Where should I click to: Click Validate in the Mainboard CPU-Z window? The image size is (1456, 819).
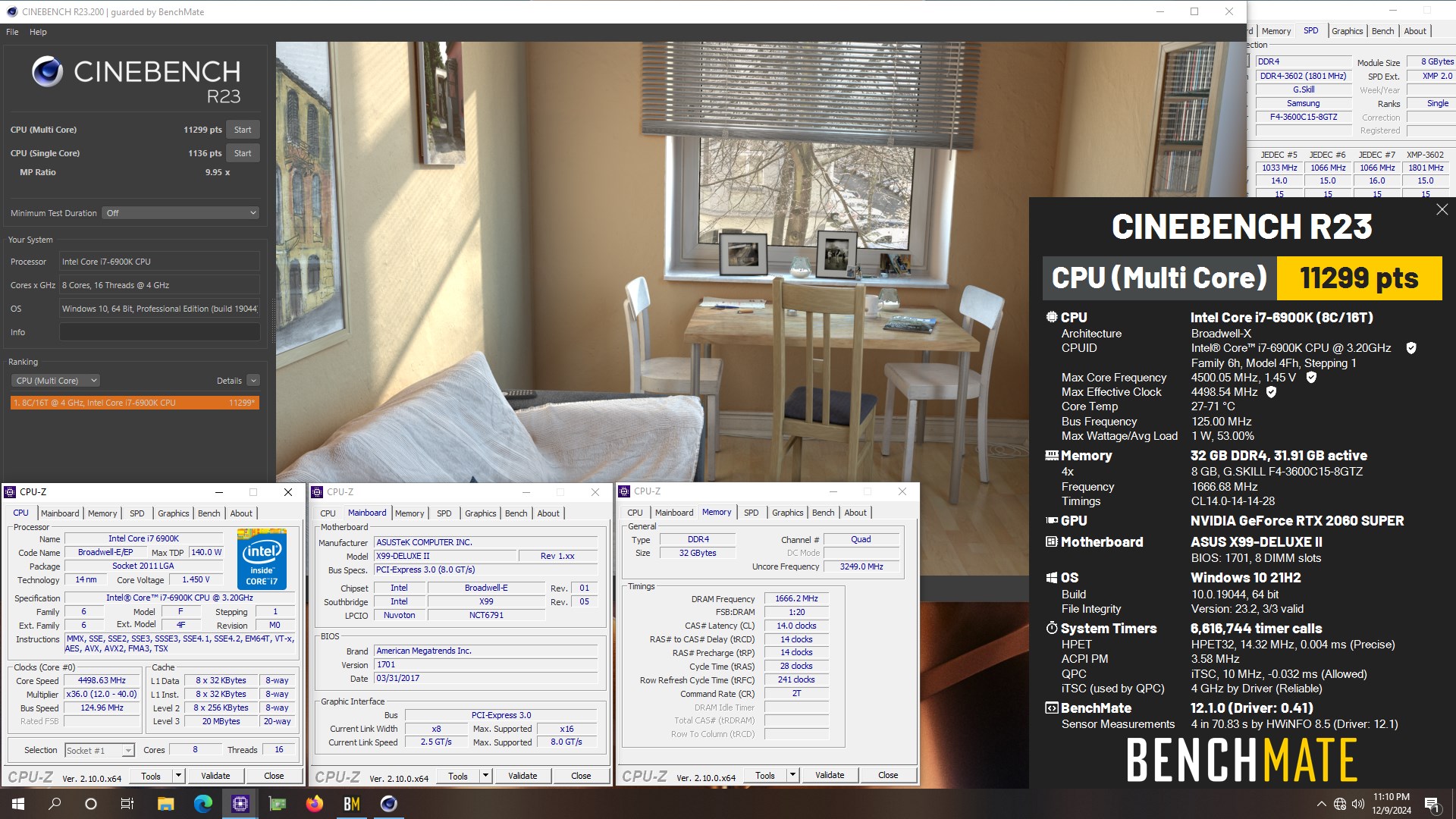click(522, 776)
